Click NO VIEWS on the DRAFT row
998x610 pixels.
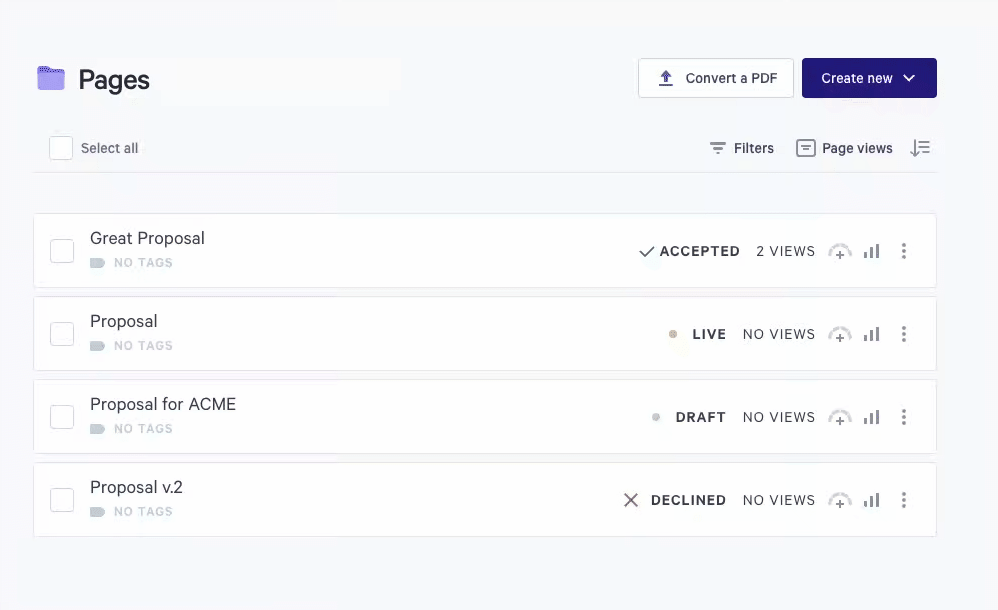[x=778, y=418]
